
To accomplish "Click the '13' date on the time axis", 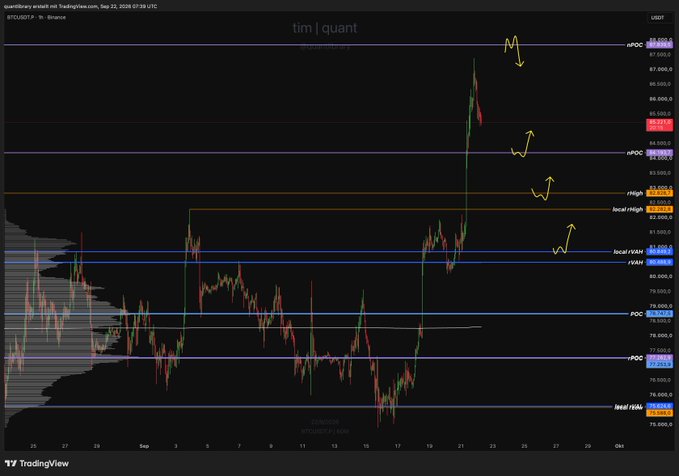I will pyautogui.click(x=334, y=446).
